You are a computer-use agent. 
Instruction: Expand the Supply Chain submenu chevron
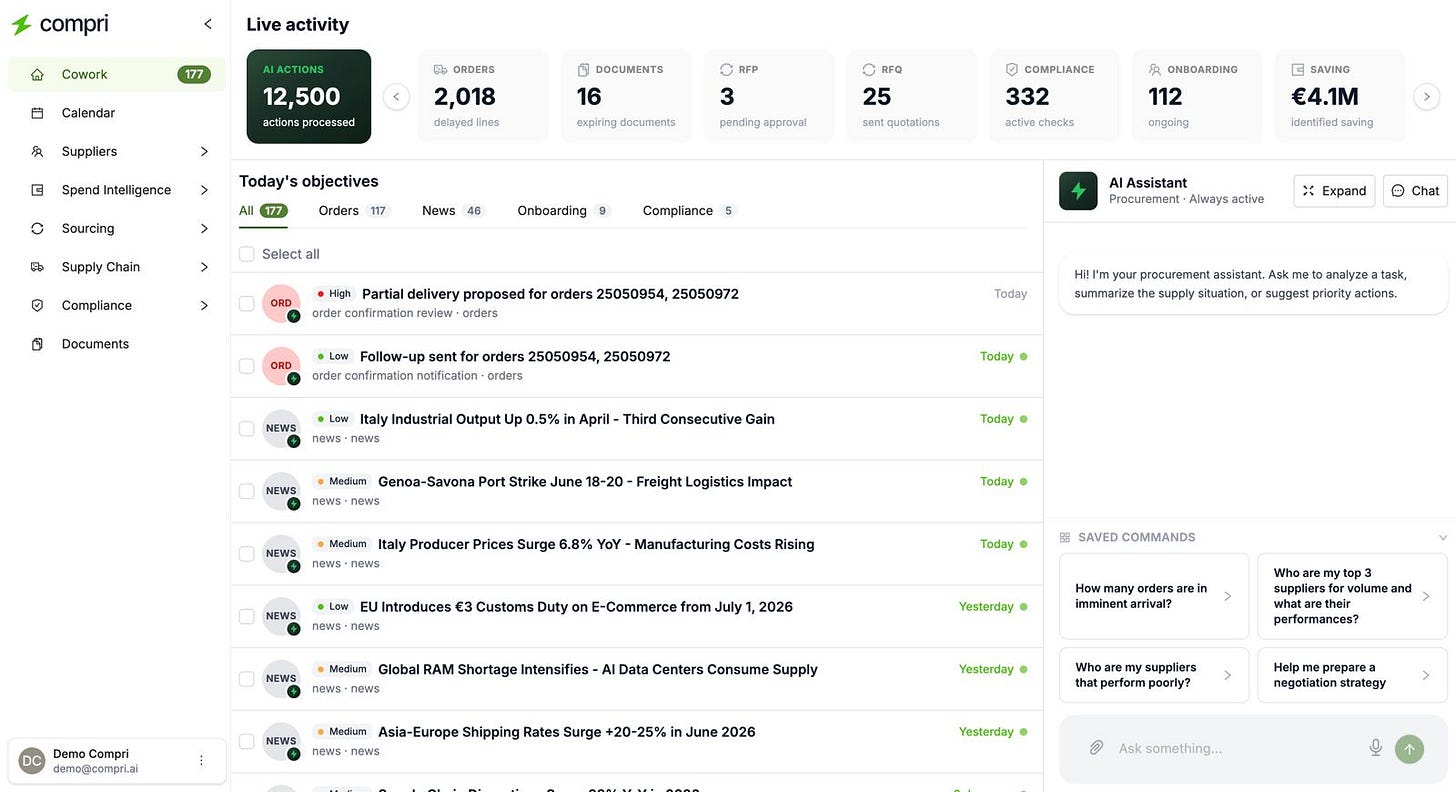click(204, 267)
